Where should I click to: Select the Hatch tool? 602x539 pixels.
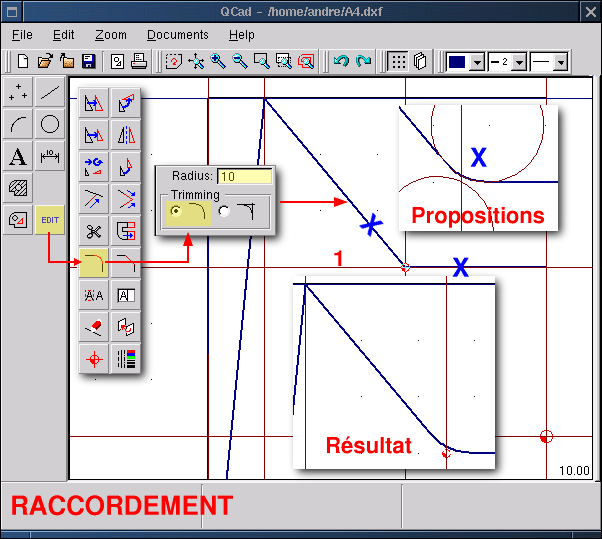[18, 187]
